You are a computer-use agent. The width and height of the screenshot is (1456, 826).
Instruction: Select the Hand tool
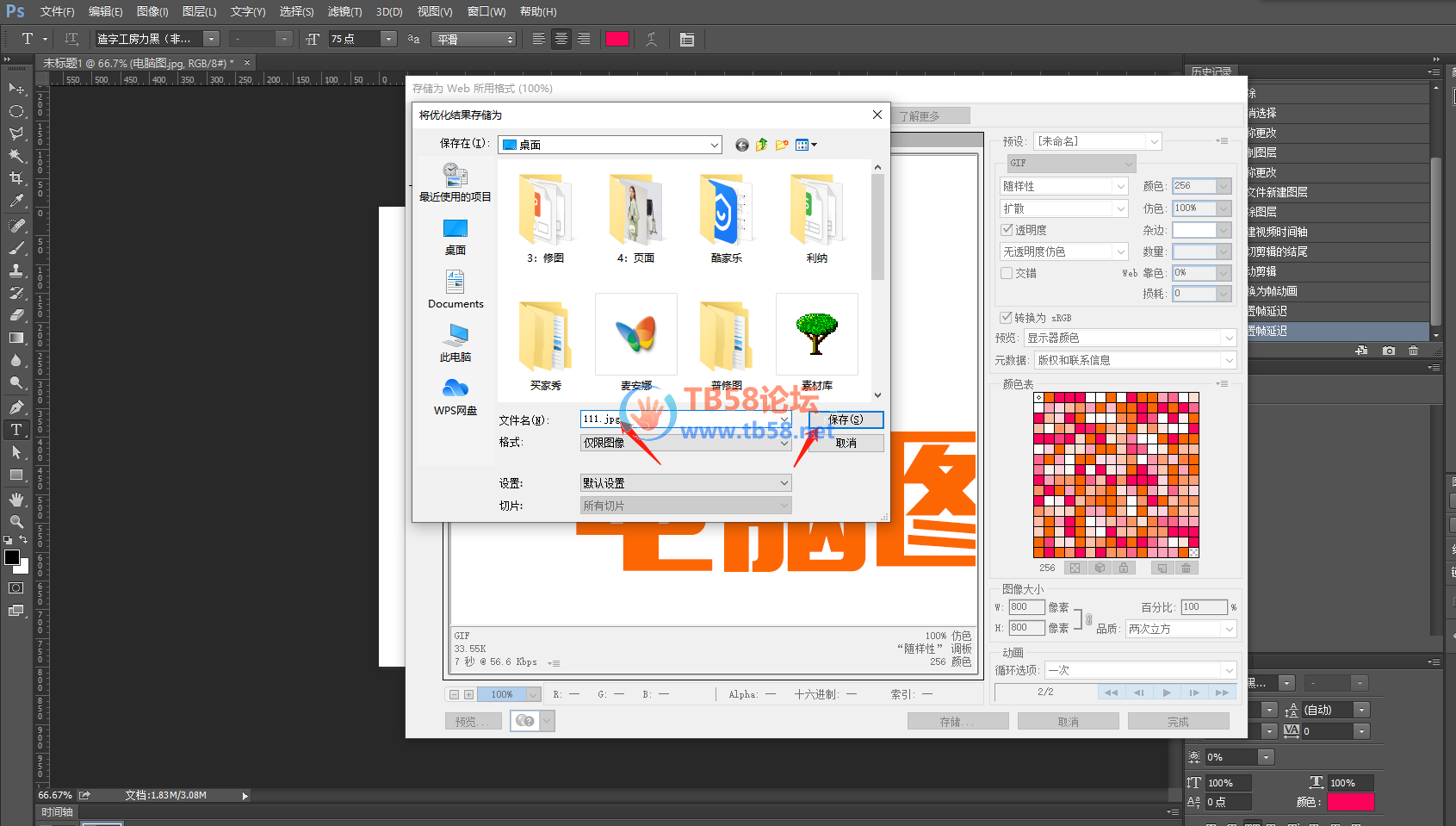[x=16, y=500]
